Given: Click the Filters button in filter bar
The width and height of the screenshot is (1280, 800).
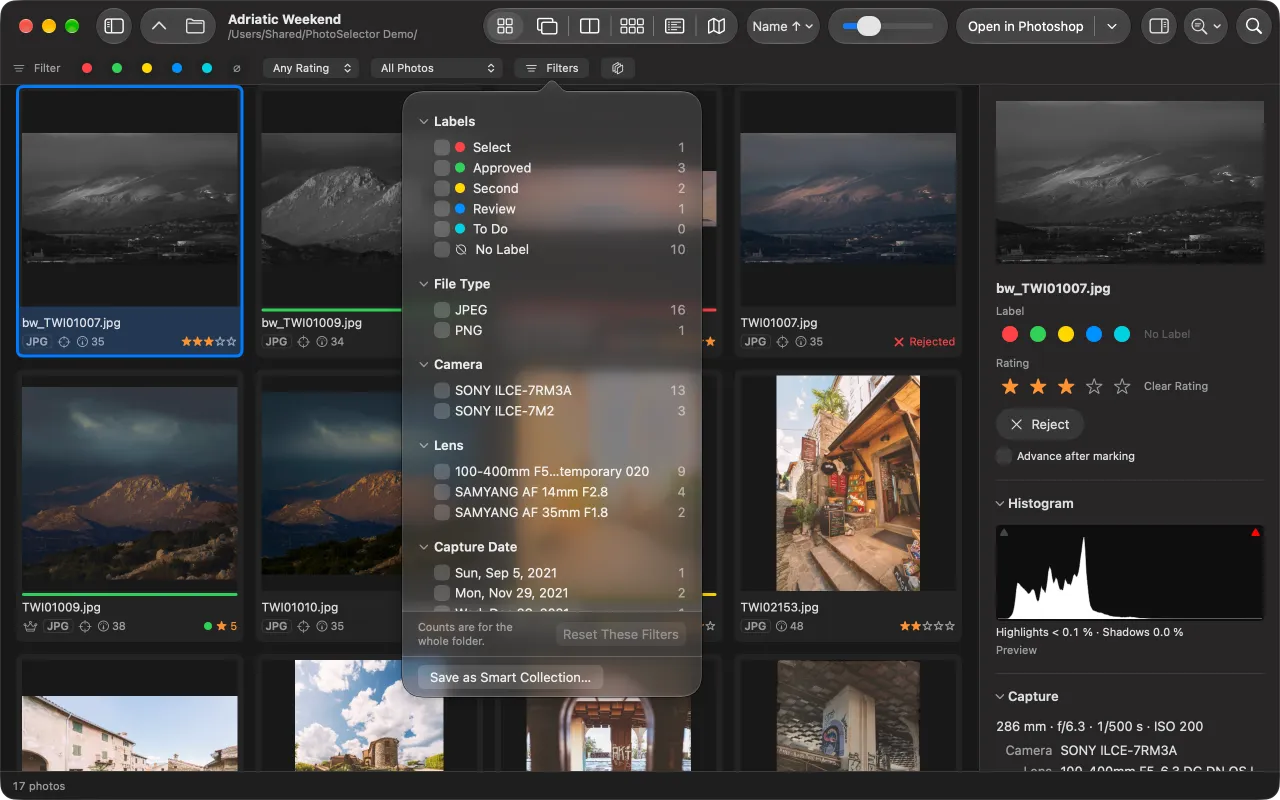Looking at the screenshot, I should (x=552, y=68).
